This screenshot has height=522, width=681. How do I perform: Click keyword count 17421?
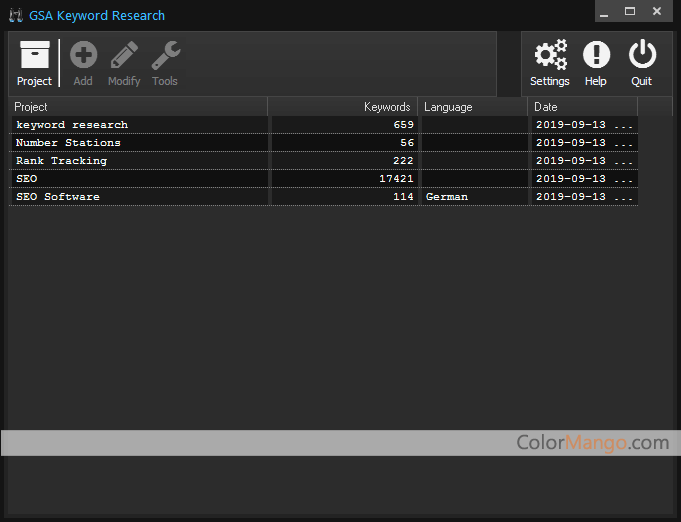click(x=396, y=179)
